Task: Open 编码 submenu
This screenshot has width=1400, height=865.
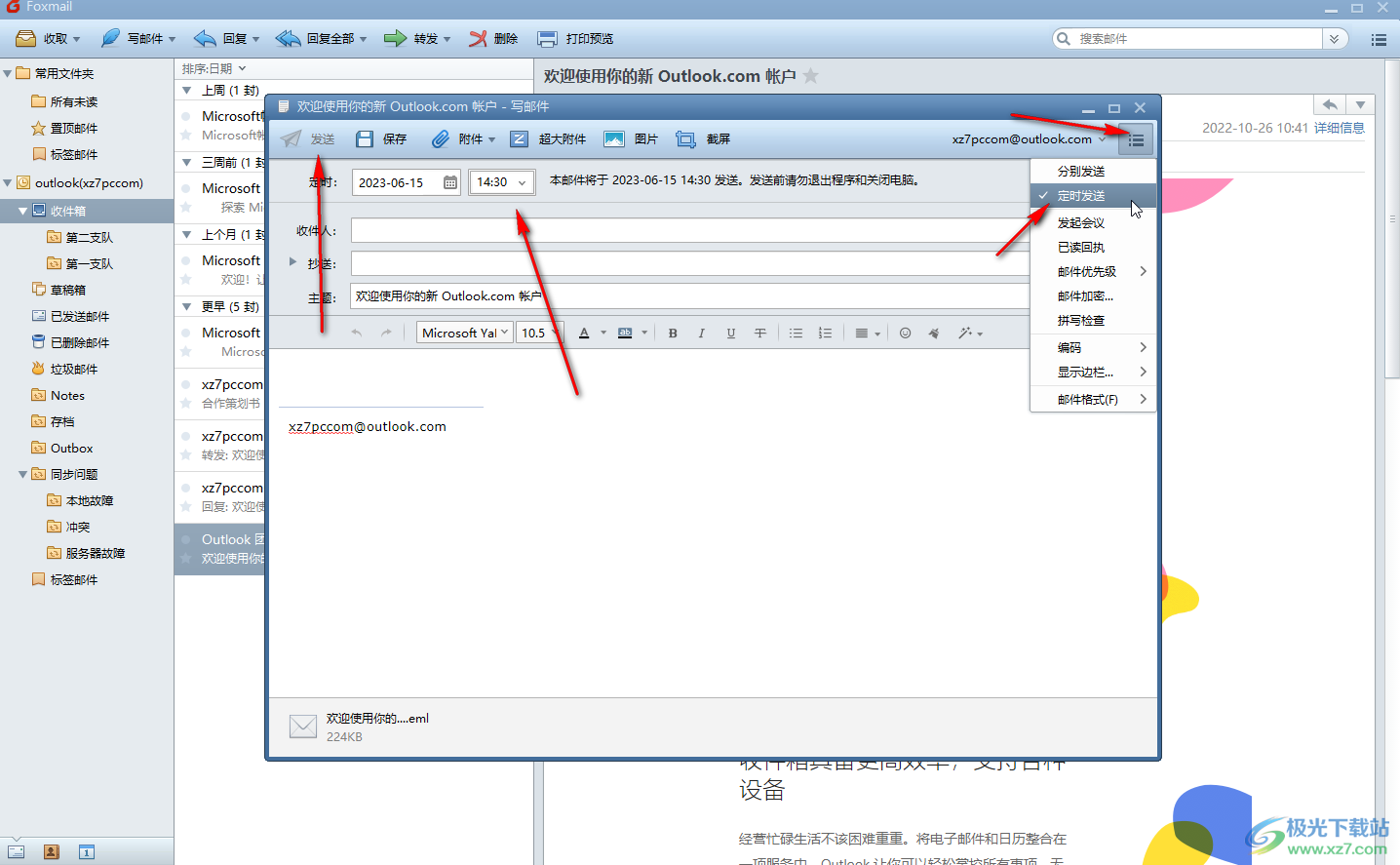Action: click(x=1094, y=348)
